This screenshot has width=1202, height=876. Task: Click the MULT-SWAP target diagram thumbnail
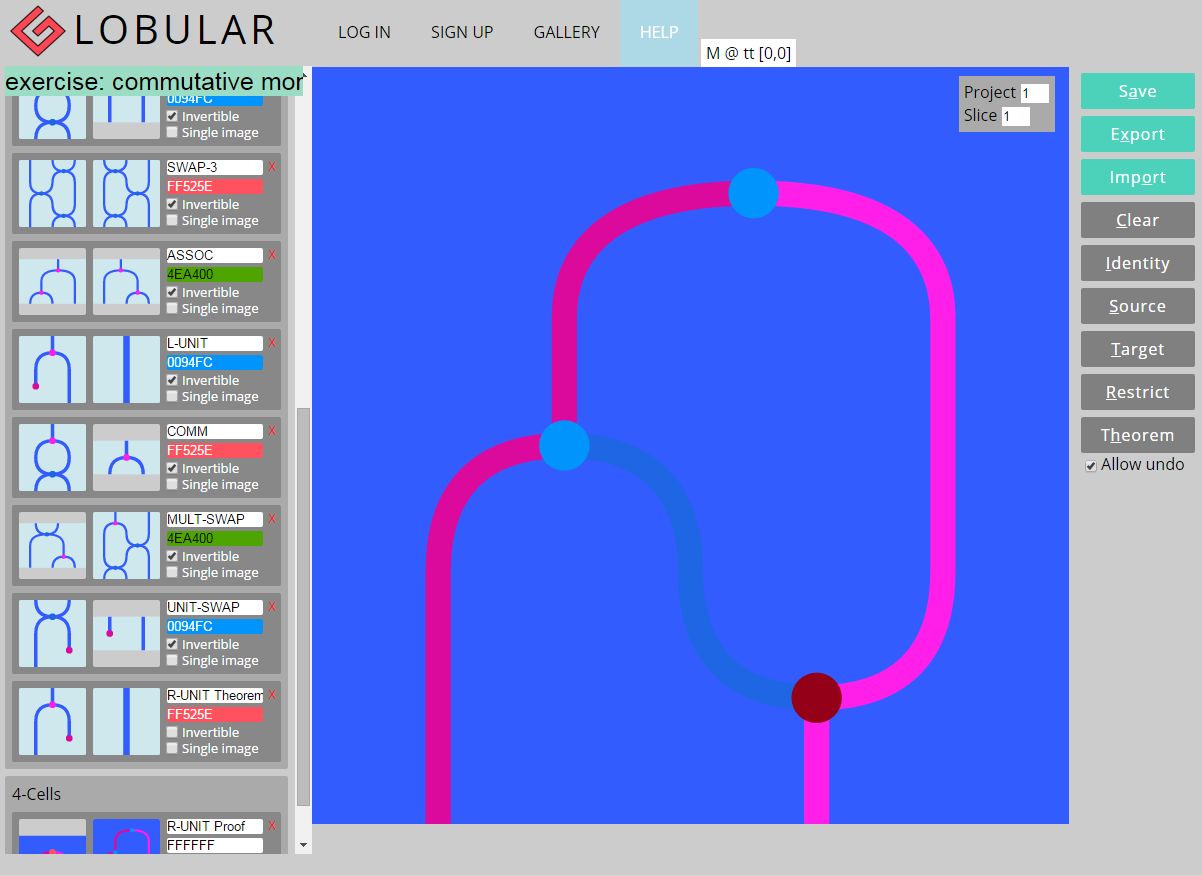126,546
